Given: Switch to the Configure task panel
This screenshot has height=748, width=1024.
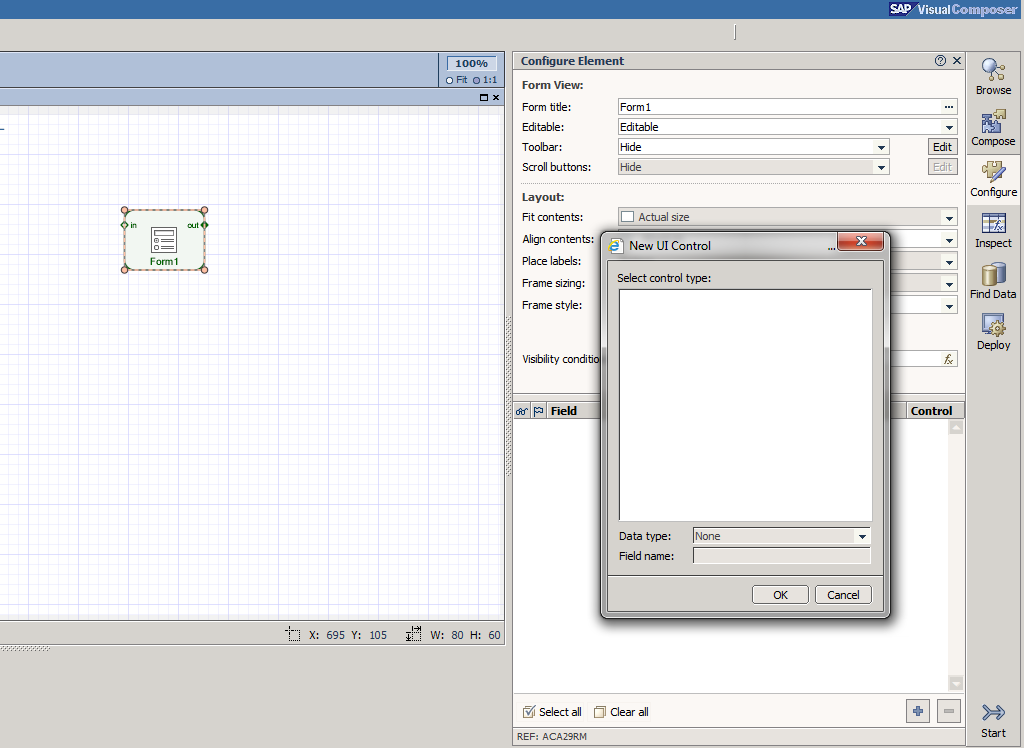Looking at the screenshot, I should 993,179.
